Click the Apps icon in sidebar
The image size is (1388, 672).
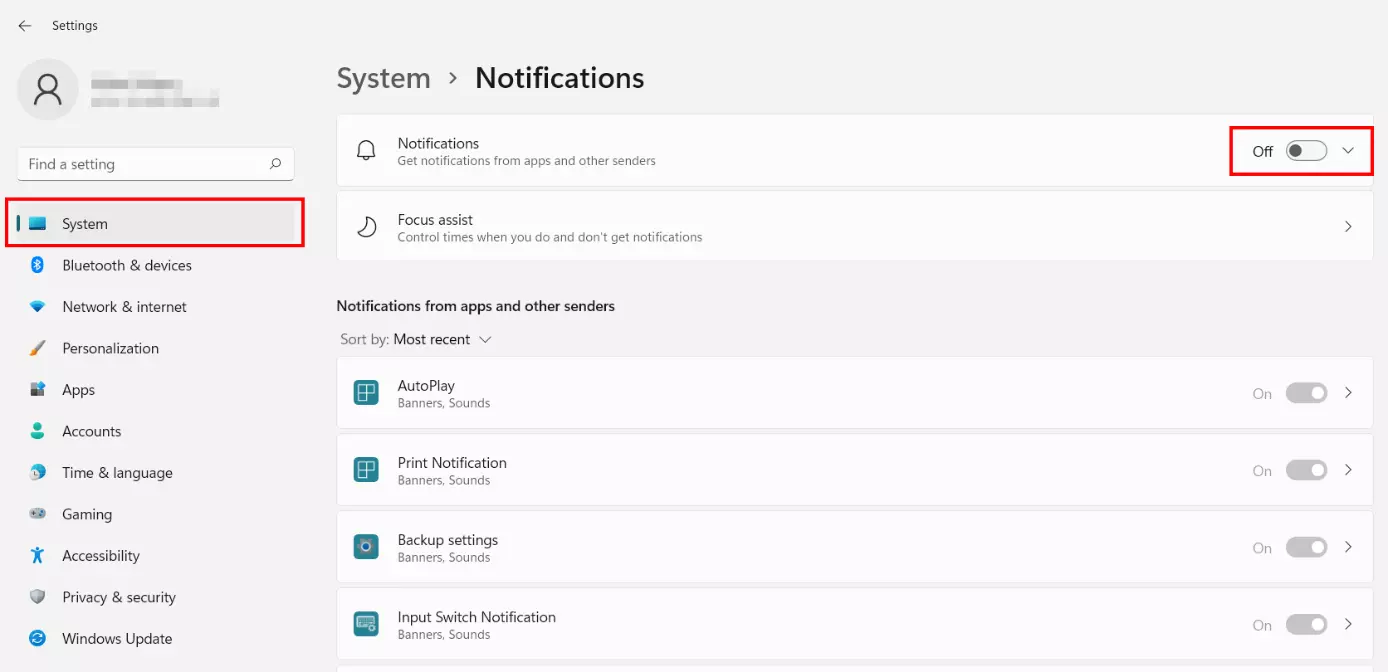point(38,390)
